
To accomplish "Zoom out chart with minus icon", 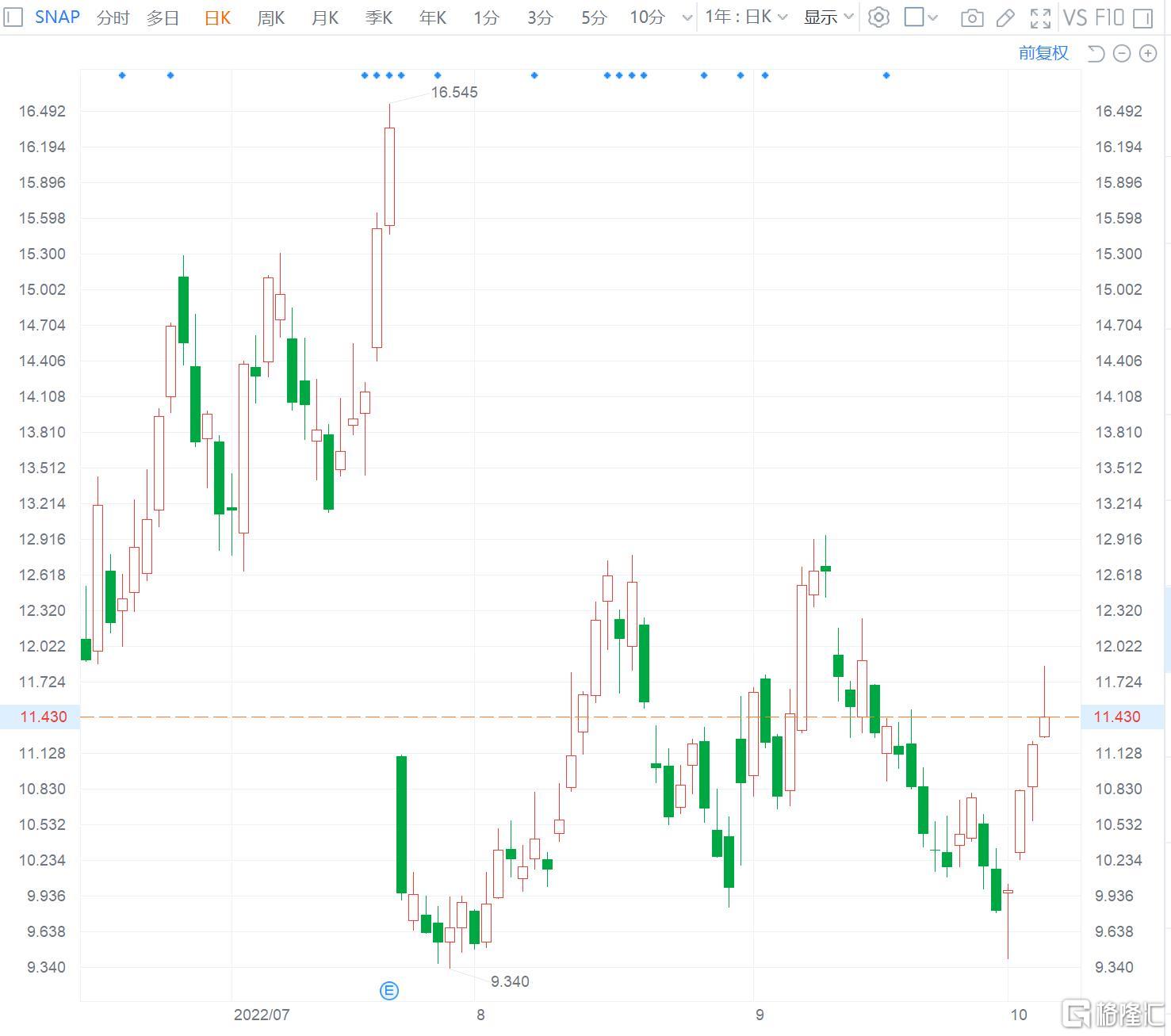I will tap(1122, 53).
